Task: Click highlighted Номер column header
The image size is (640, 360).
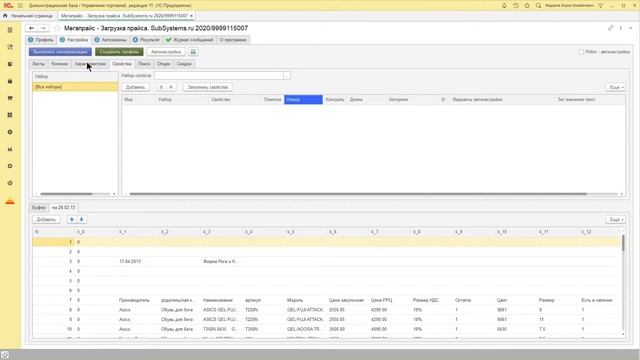Action: [x=303, y=100]
